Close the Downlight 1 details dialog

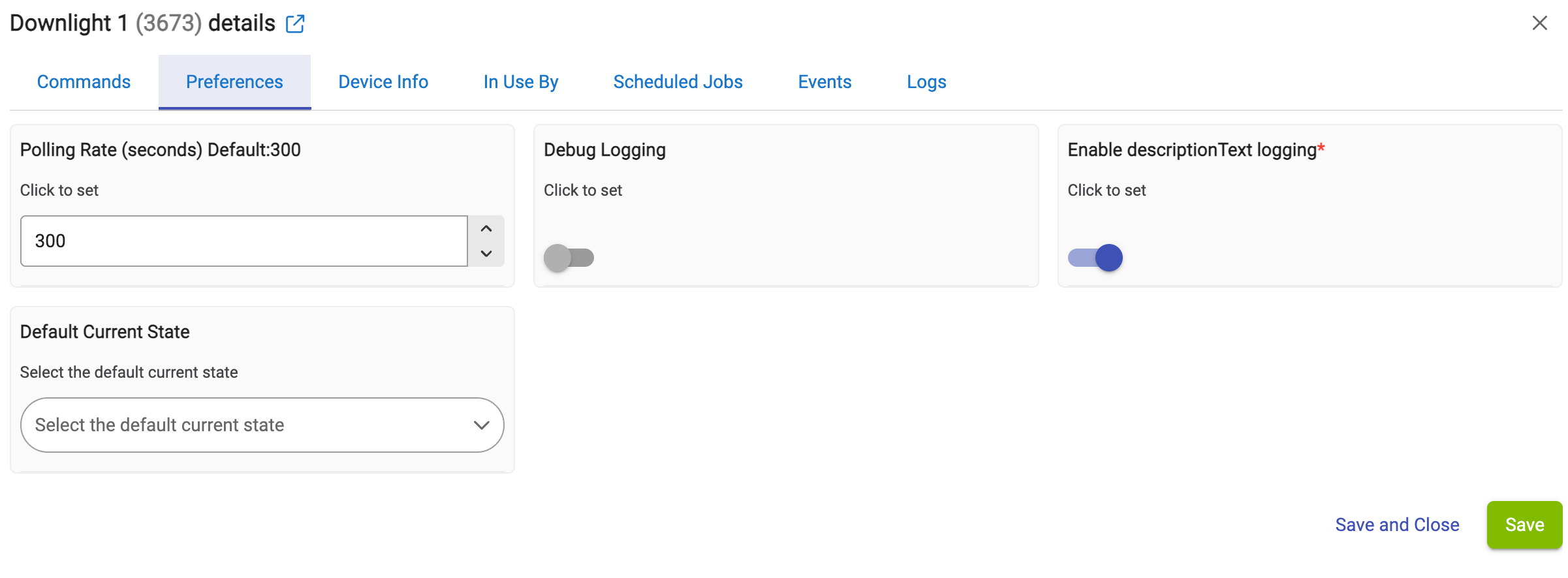click(1539, 23)
